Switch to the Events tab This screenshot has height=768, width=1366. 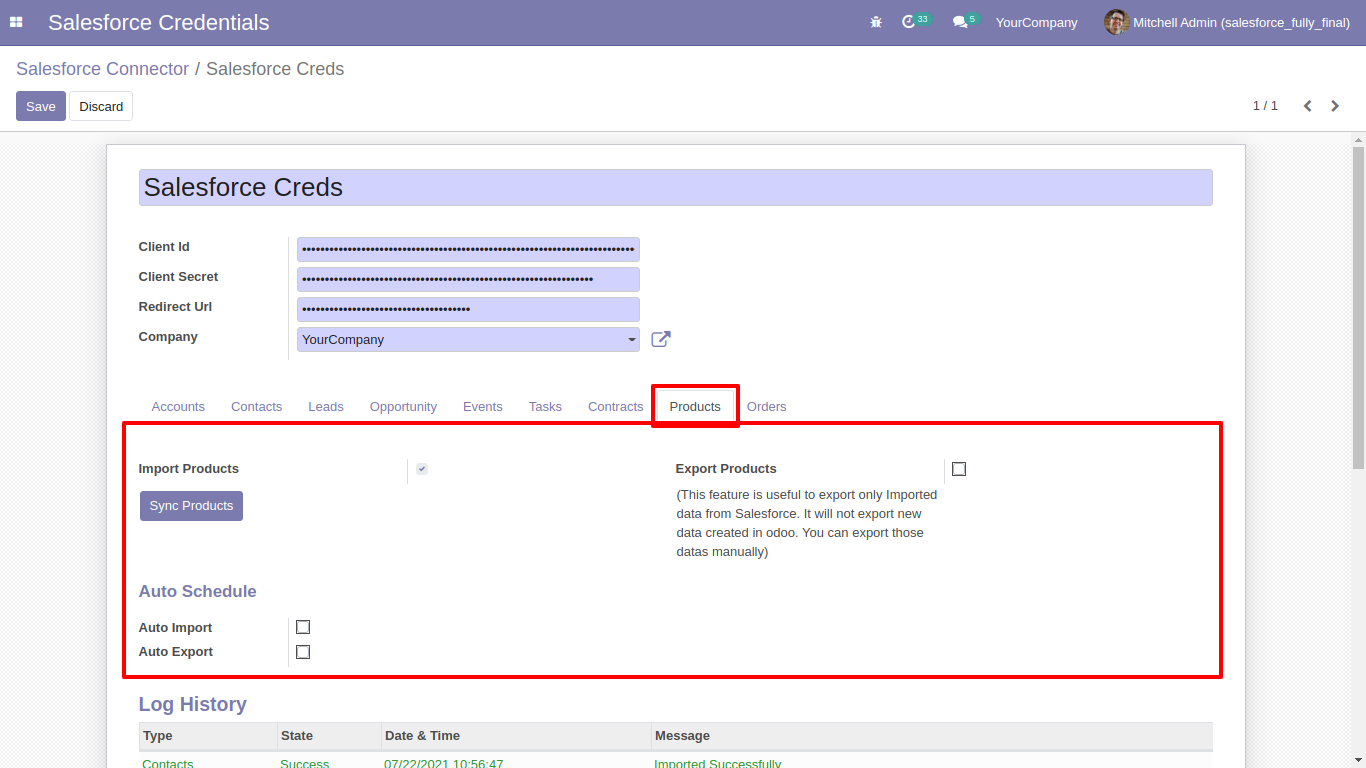(x=483, y=407)
